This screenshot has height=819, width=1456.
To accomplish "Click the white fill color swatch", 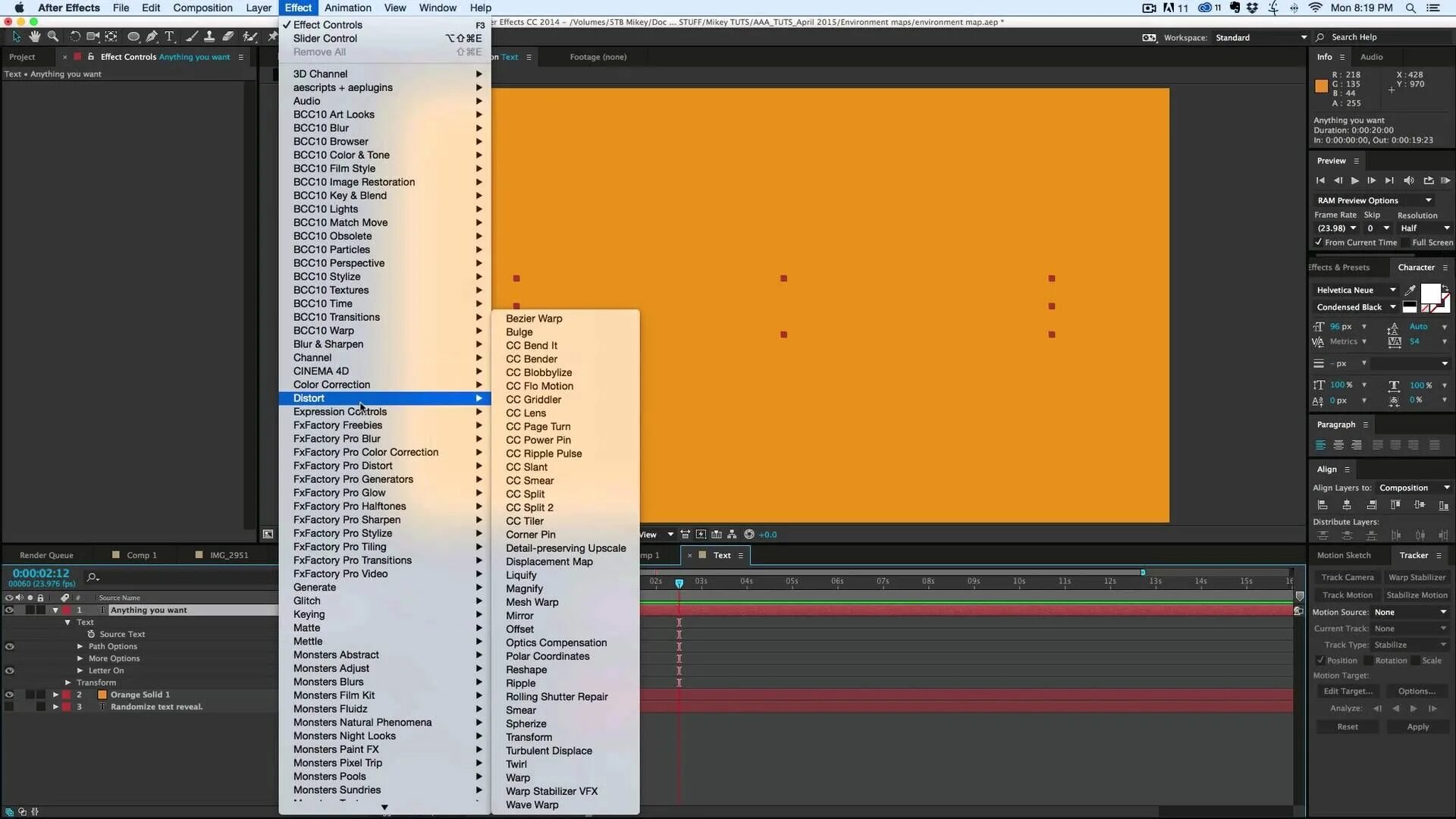I will coord(1429,293).
